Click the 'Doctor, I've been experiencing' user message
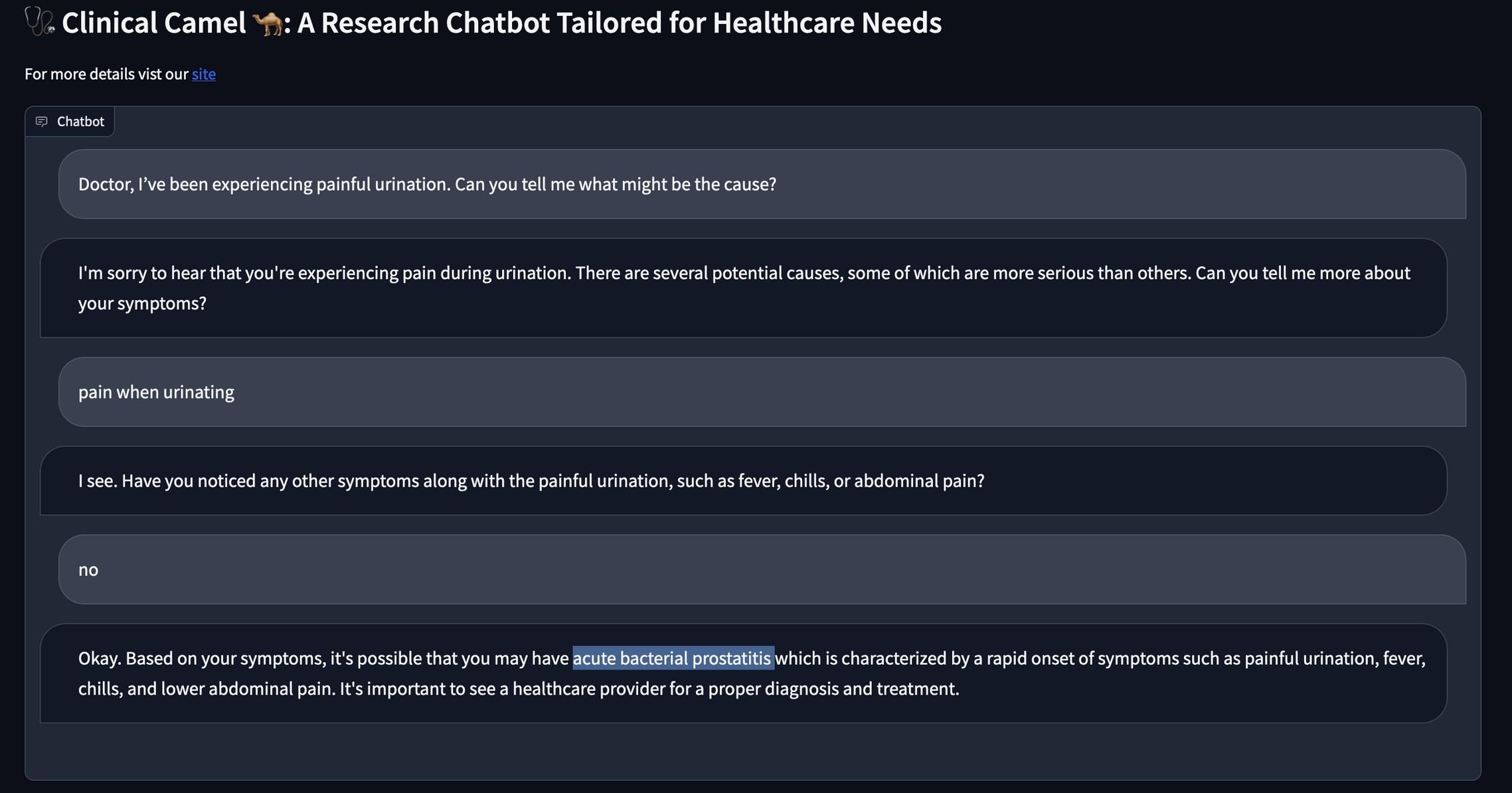Viewport: 1512px width, 793px height. click(762, 184)
